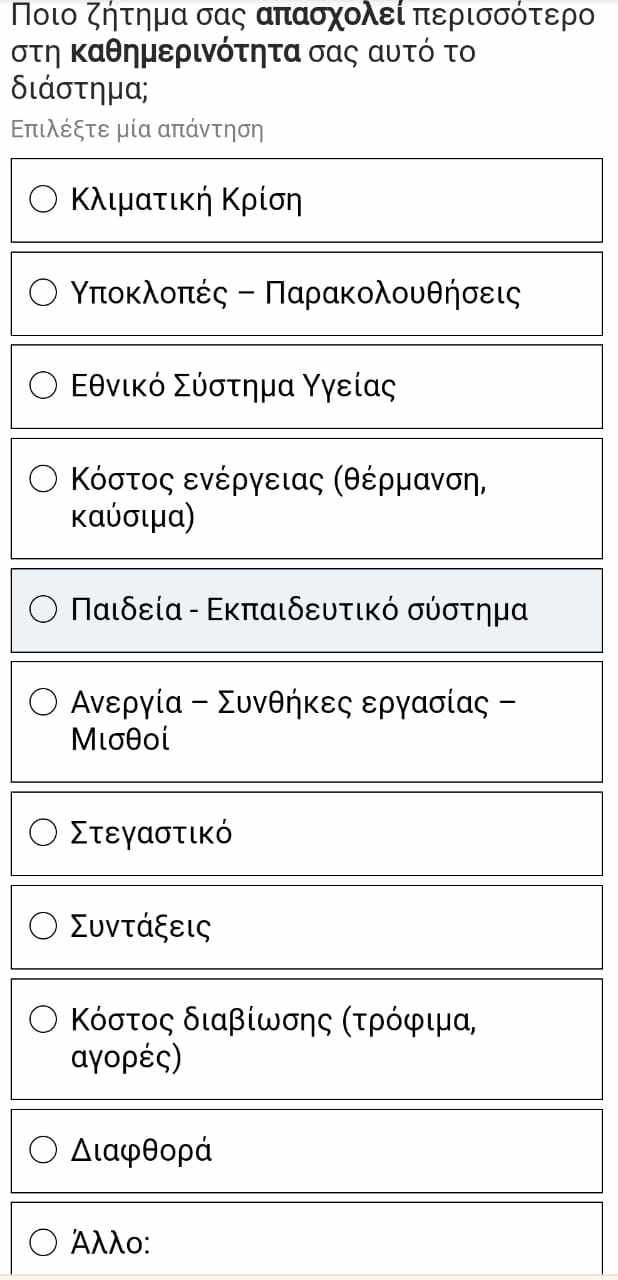The image size is (618, 1280).
Task: Click the 'Μισθοί' text in the unemployment option
Action: click(x=121, y=740)
